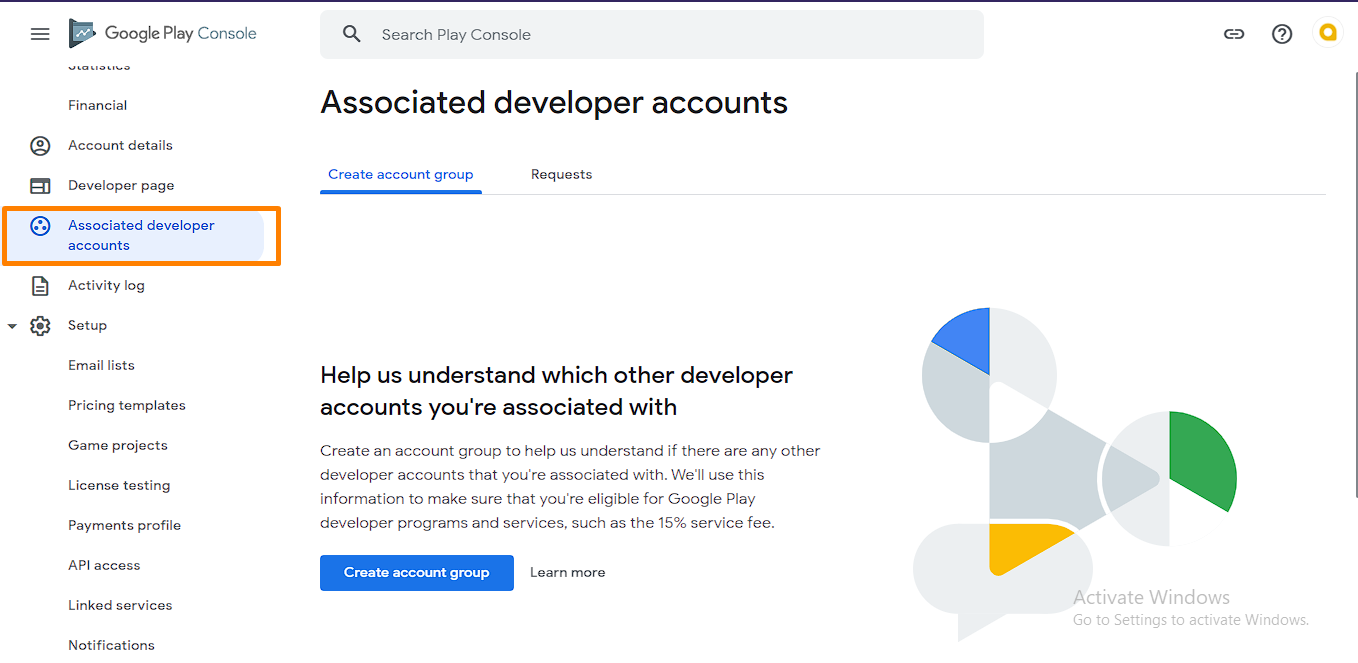Image resolution: width=1358 pixels, height=663 pixels.
Task: Follow the Learn more link
Action: [x=567, y=573]
